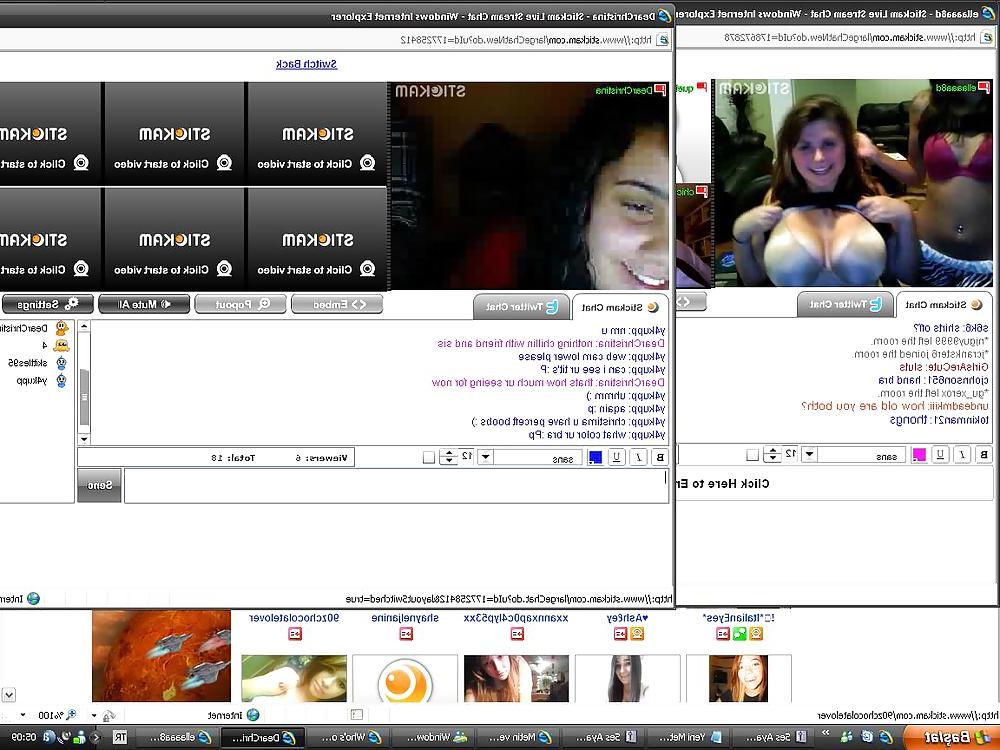Click the Internet zone globe in status bar
This screenshot has height=750, width=1000.
[253, 715]
